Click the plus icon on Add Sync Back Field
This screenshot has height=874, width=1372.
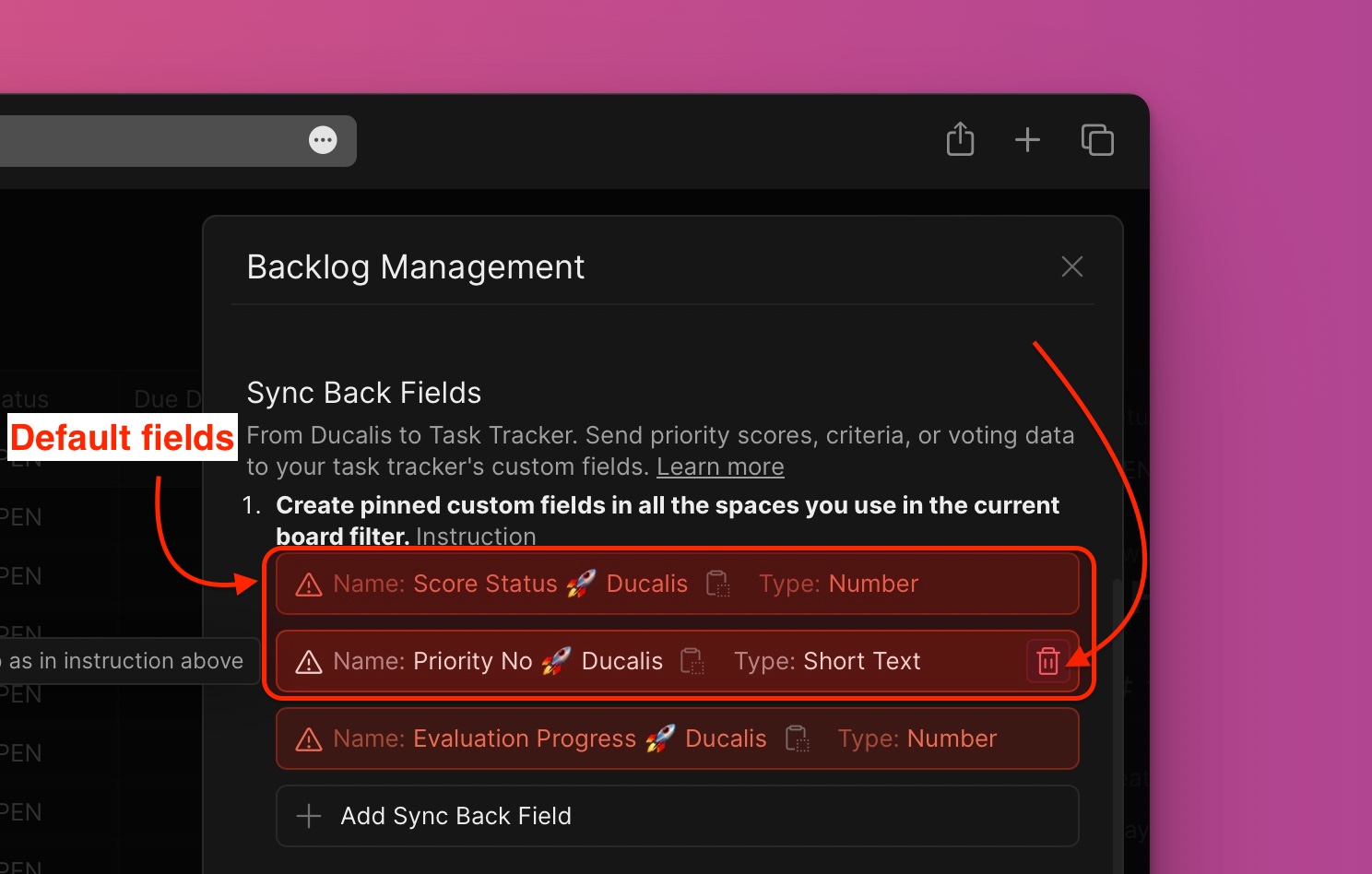point(307,816)
